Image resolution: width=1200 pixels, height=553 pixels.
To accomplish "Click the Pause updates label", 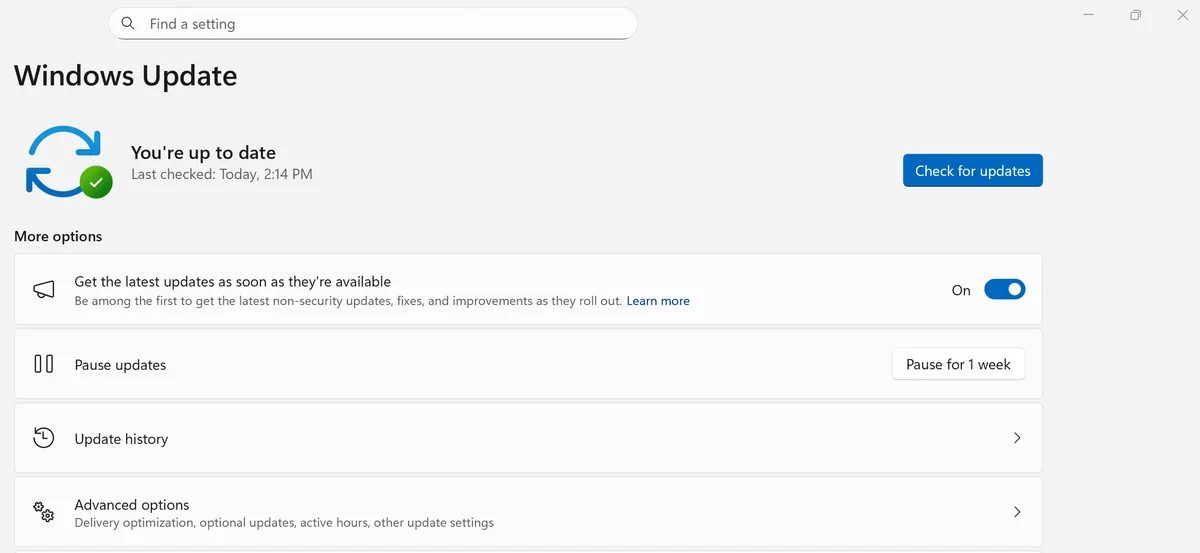I will click(120, 365).
